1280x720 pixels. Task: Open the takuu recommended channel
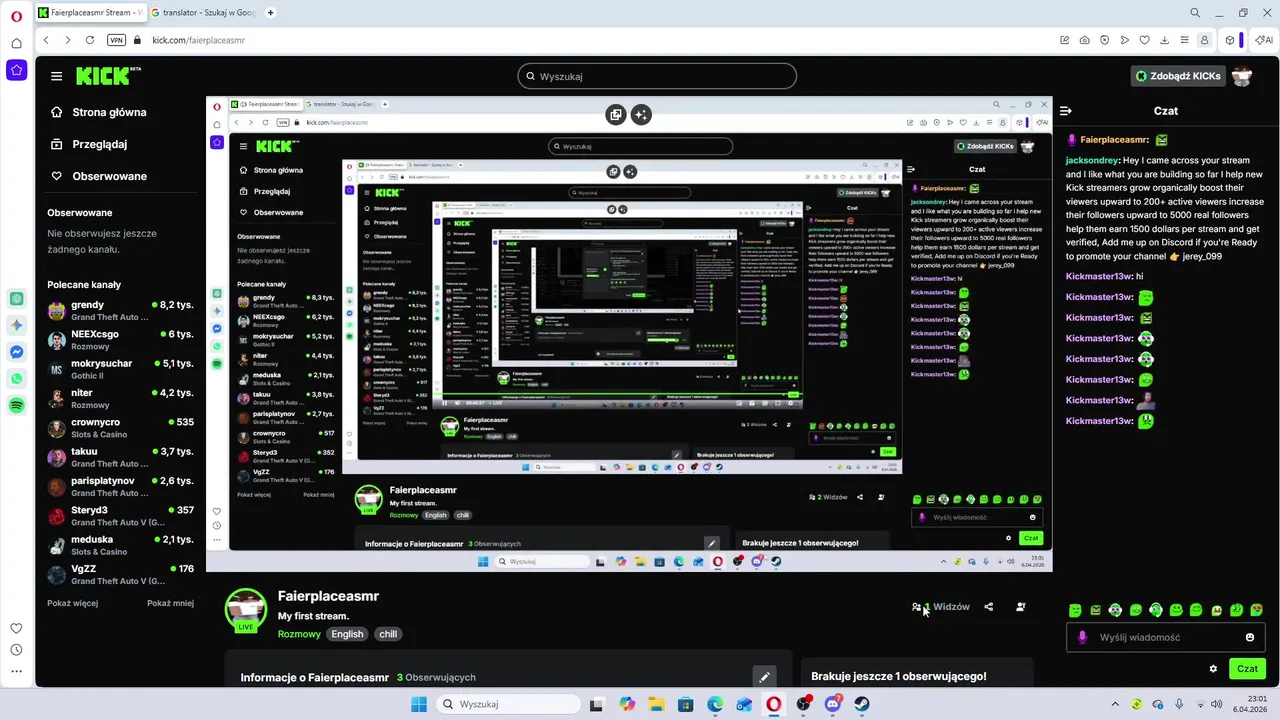[x=121, y=457]
